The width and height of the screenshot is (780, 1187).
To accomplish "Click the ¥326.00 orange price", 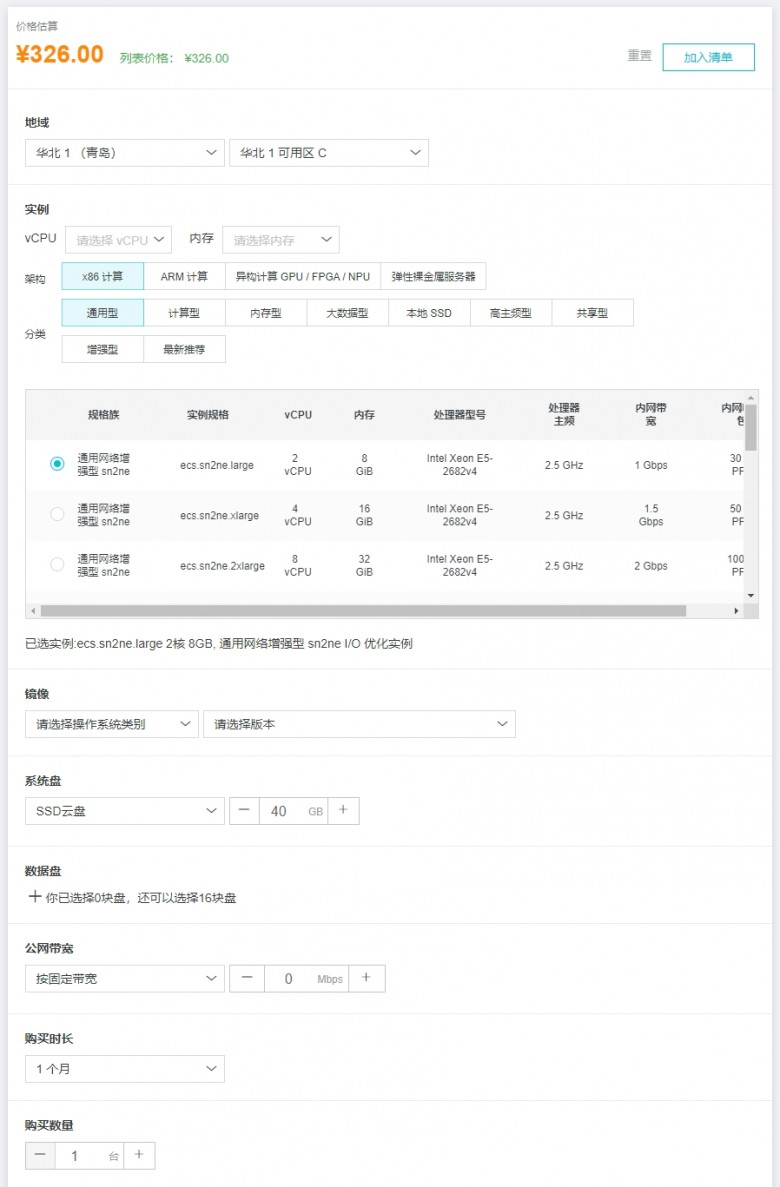I will [60, 55].
